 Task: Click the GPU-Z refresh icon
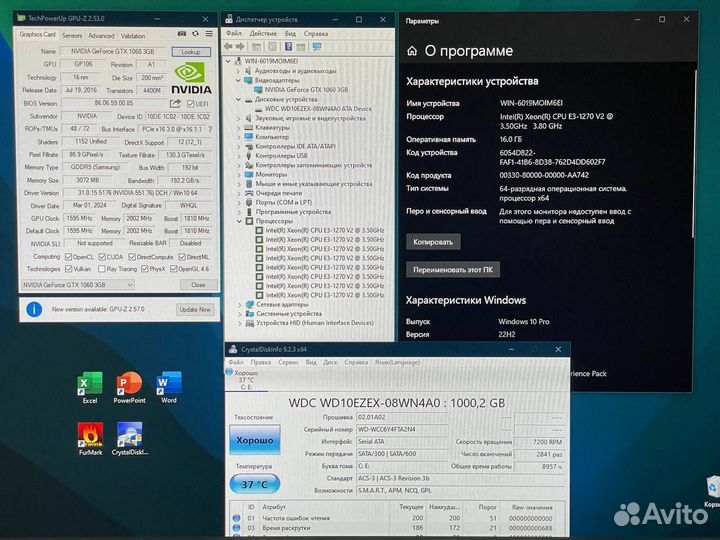pos(196,34)
